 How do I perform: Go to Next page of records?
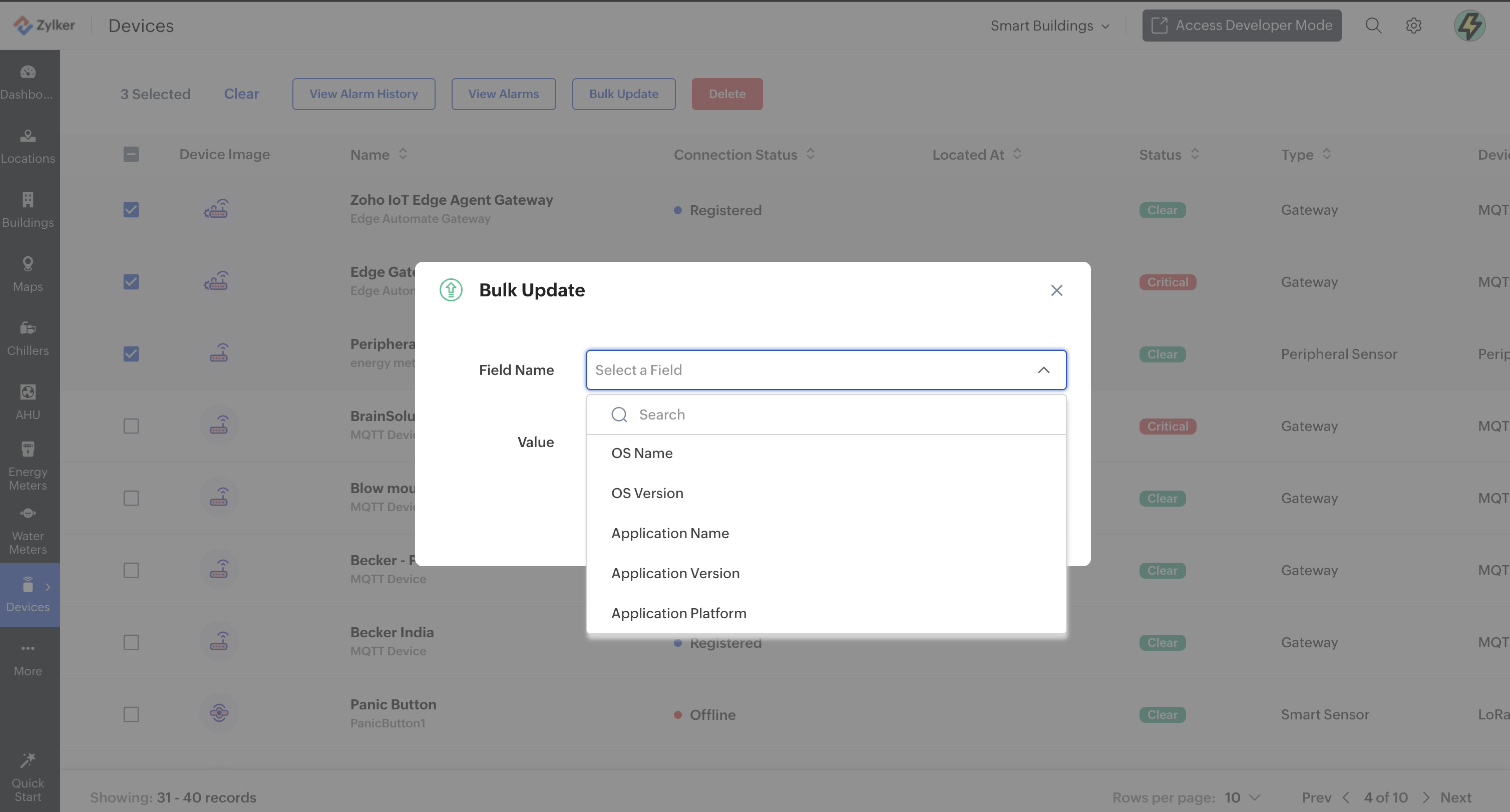point(1455,797)
